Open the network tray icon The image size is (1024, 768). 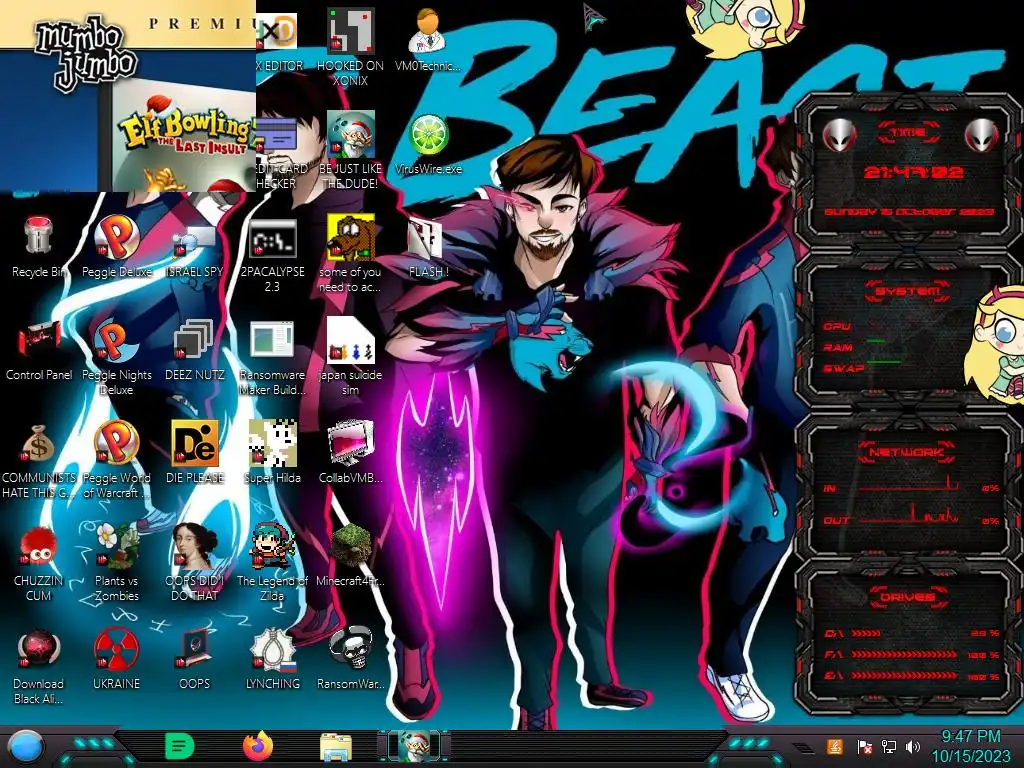pos(889,747)
